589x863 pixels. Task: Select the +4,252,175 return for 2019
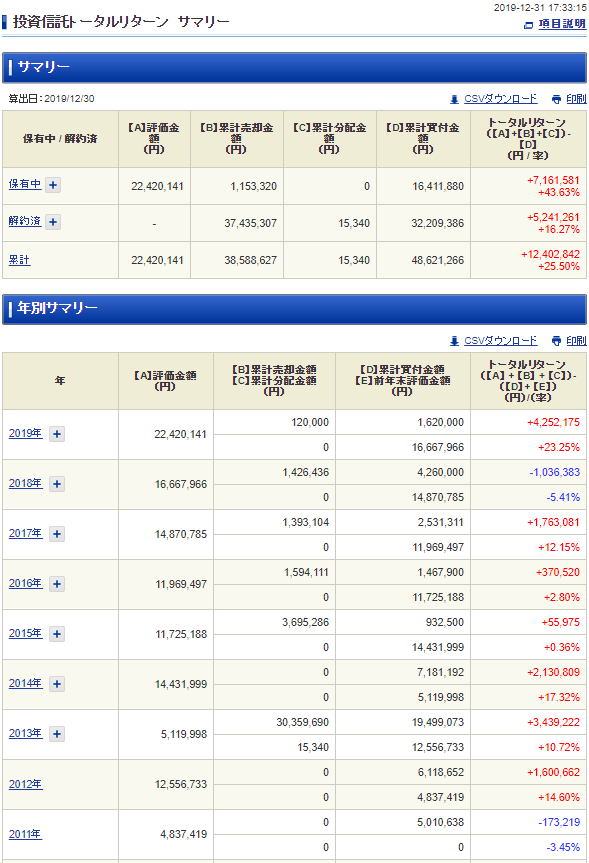click(553, 422)
